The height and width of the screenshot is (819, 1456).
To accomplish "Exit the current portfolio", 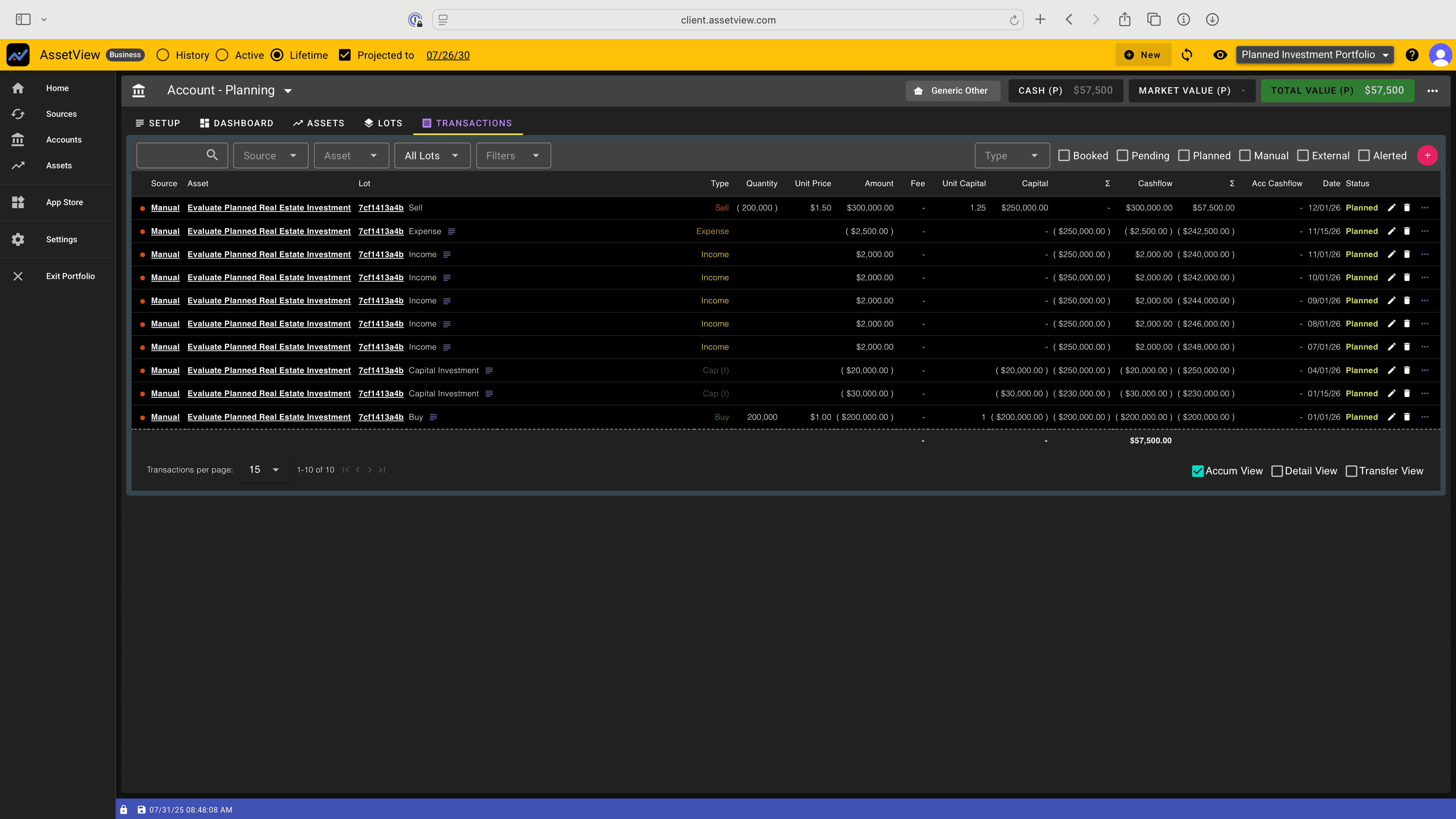I will [x=69, y=276].
